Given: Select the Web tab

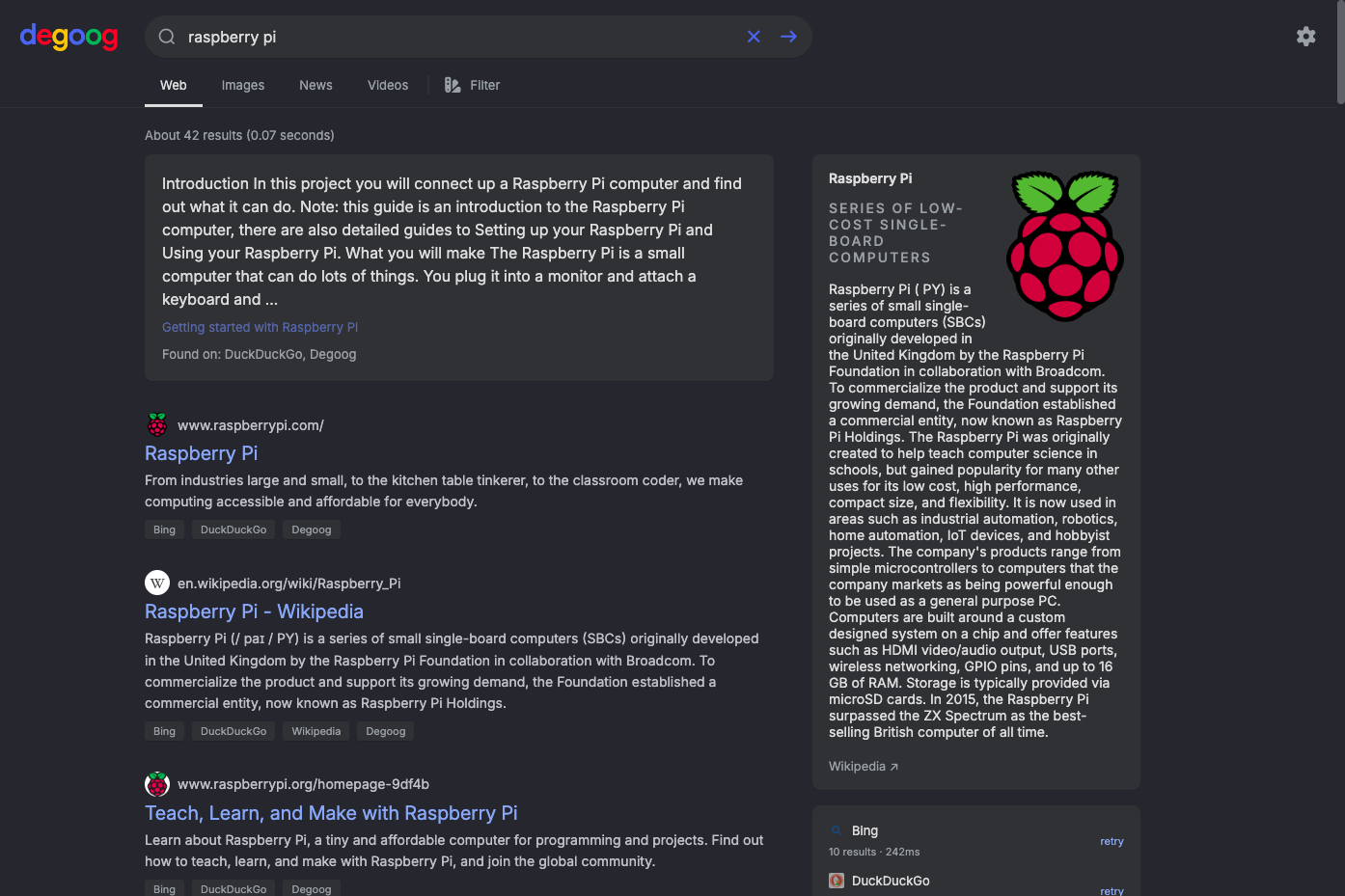Looking at the screenshot, I should [x=174, y=85].
